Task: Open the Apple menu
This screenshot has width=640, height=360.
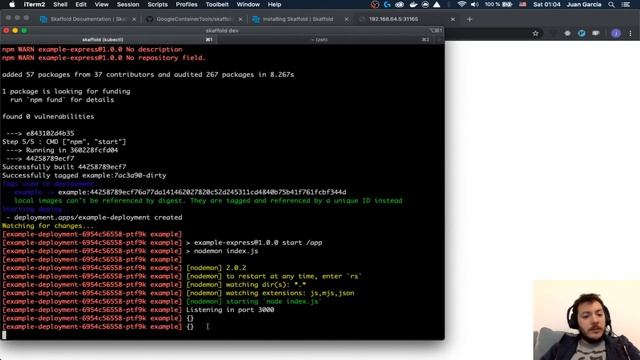Action: 12,4
